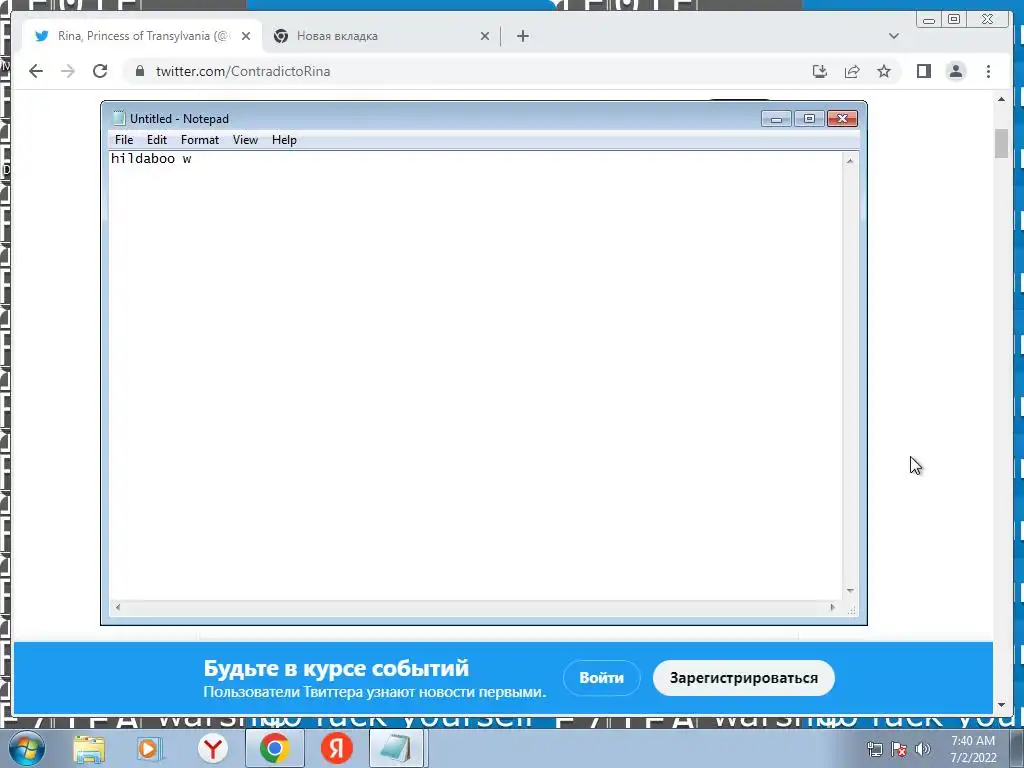Maximize the Notepad window
The height and width of the screenshot is (768, 1024).
[809, 119]
